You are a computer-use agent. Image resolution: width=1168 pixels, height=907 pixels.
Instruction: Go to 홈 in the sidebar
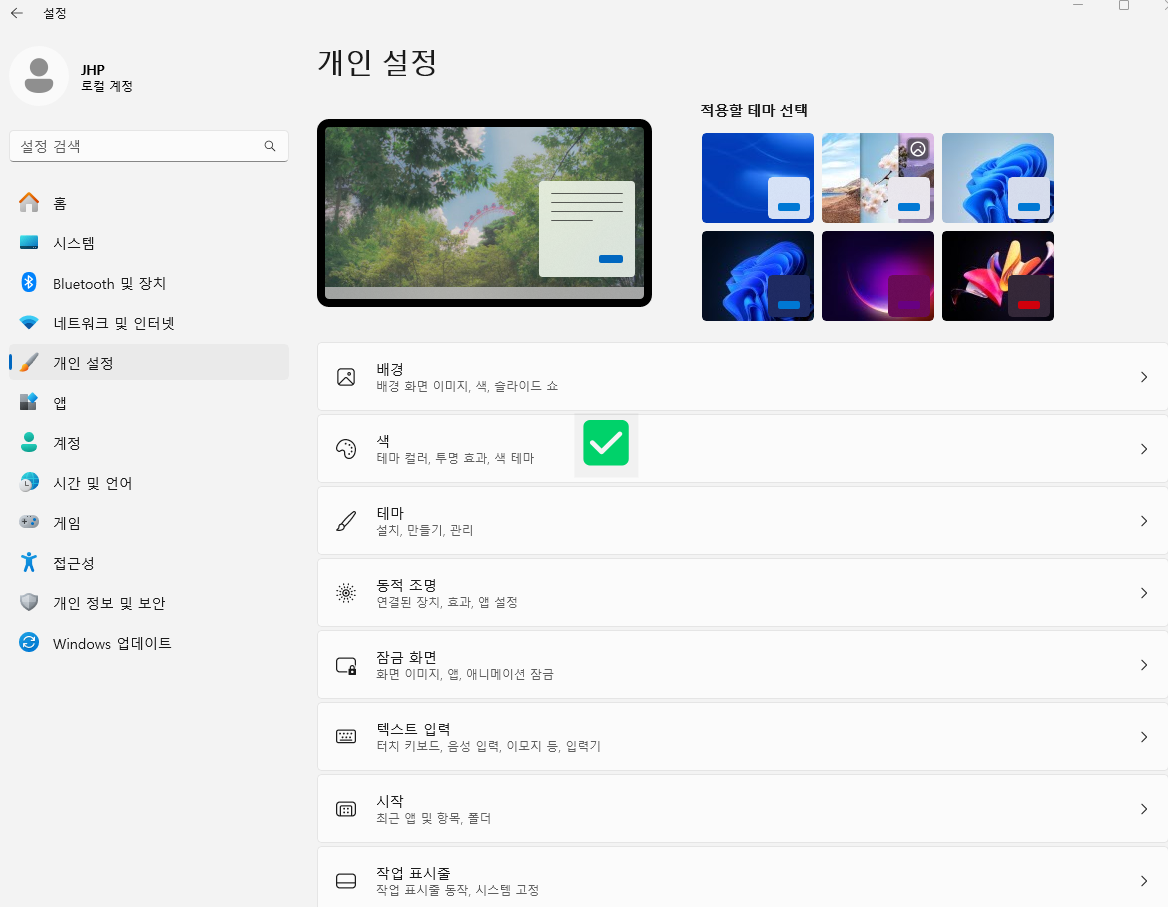click(149, 203)
